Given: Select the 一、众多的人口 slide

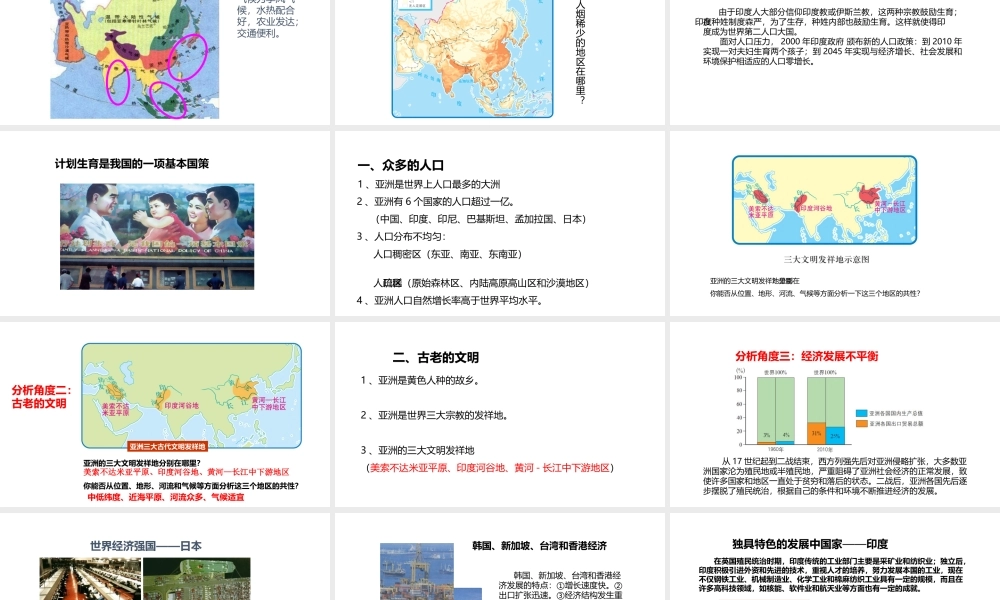Looking at the screenshot, I should [x=500, y=224].
